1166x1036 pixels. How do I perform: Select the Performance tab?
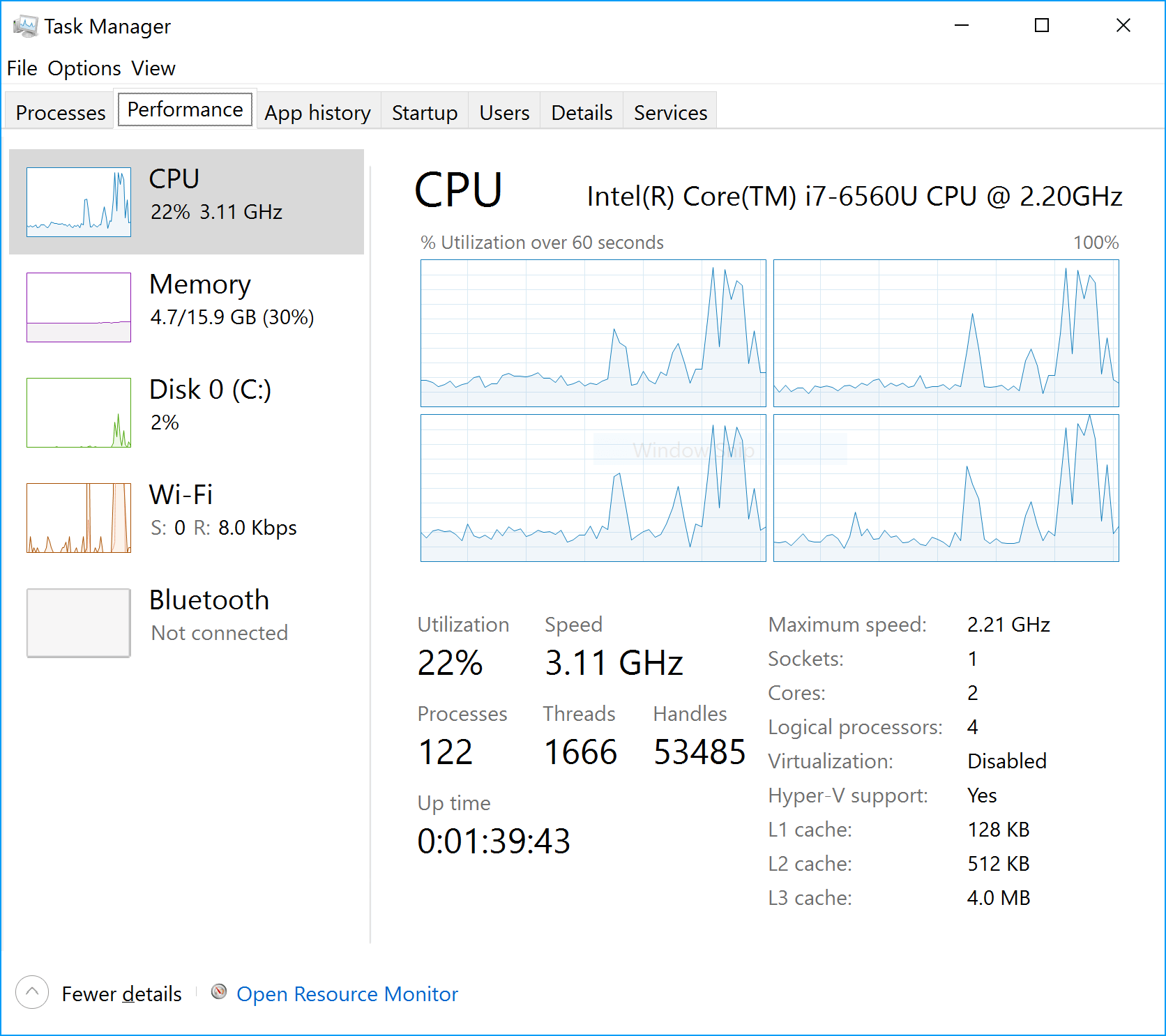pos(185,109)
